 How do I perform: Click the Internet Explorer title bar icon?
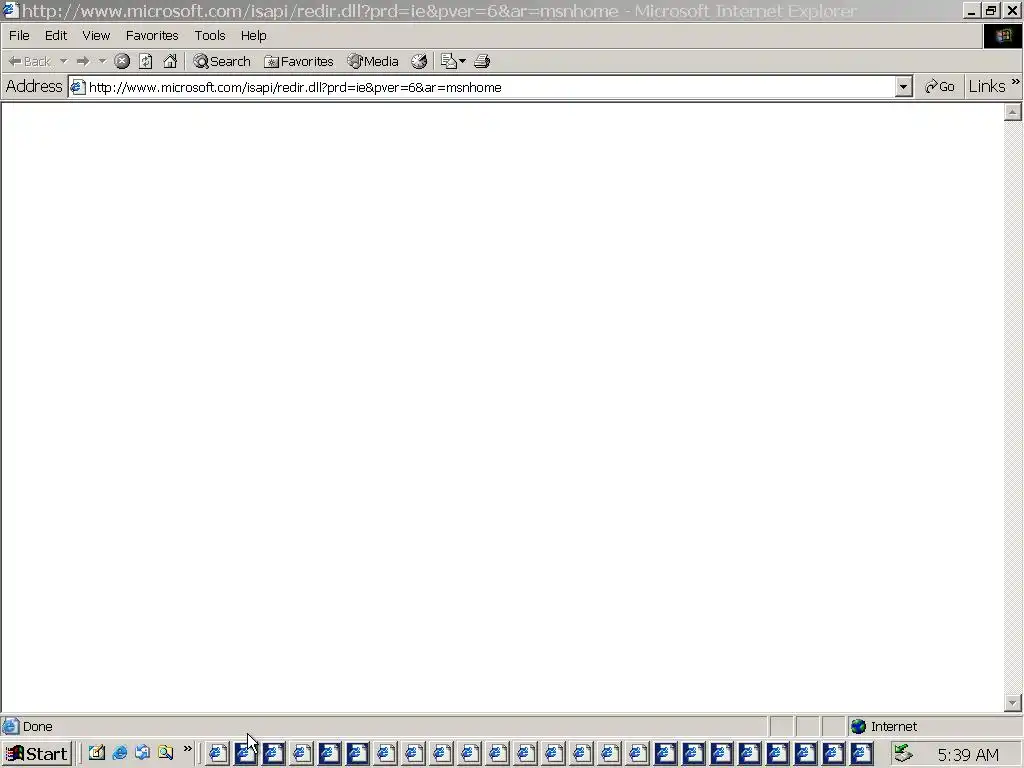[x=10, y=10]
